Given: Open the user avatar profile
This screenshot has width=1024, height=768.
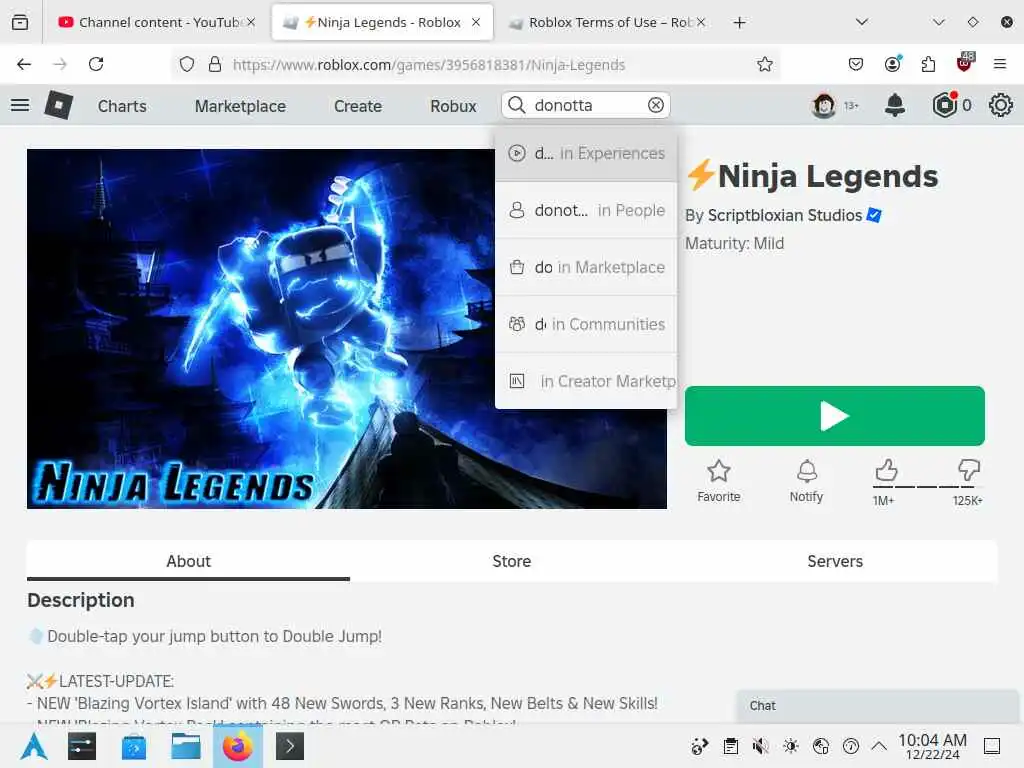Looking at the screenshot, I should tap(824, 105).
